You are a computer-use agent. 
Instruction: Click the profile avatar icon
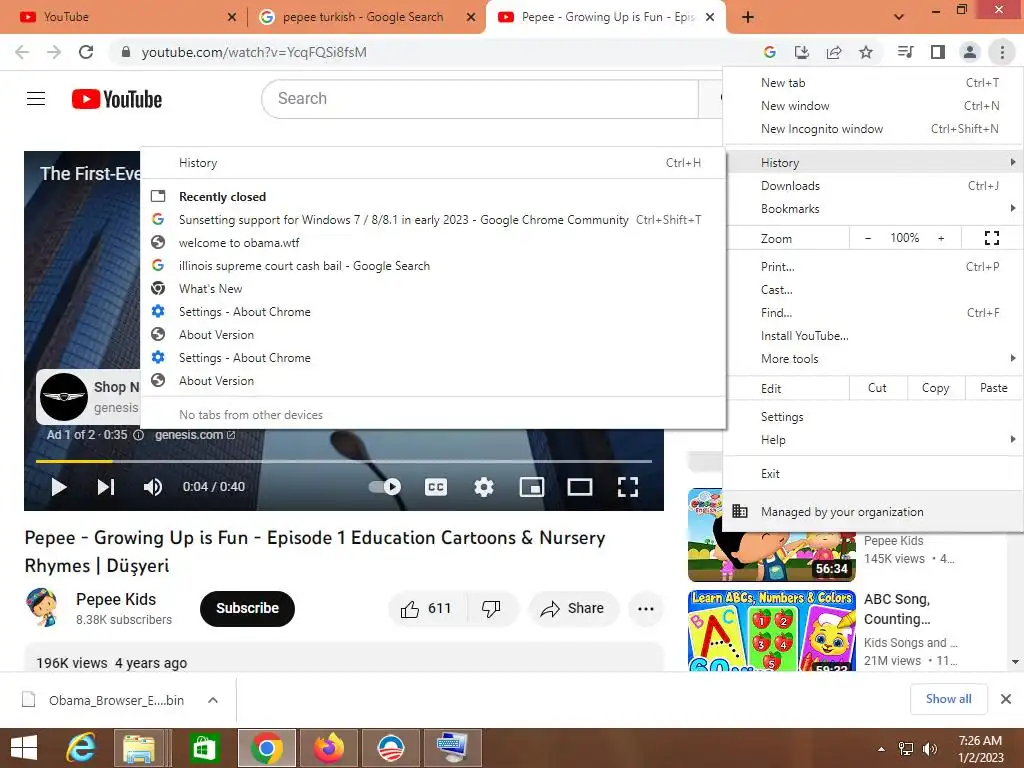[970, 52]
